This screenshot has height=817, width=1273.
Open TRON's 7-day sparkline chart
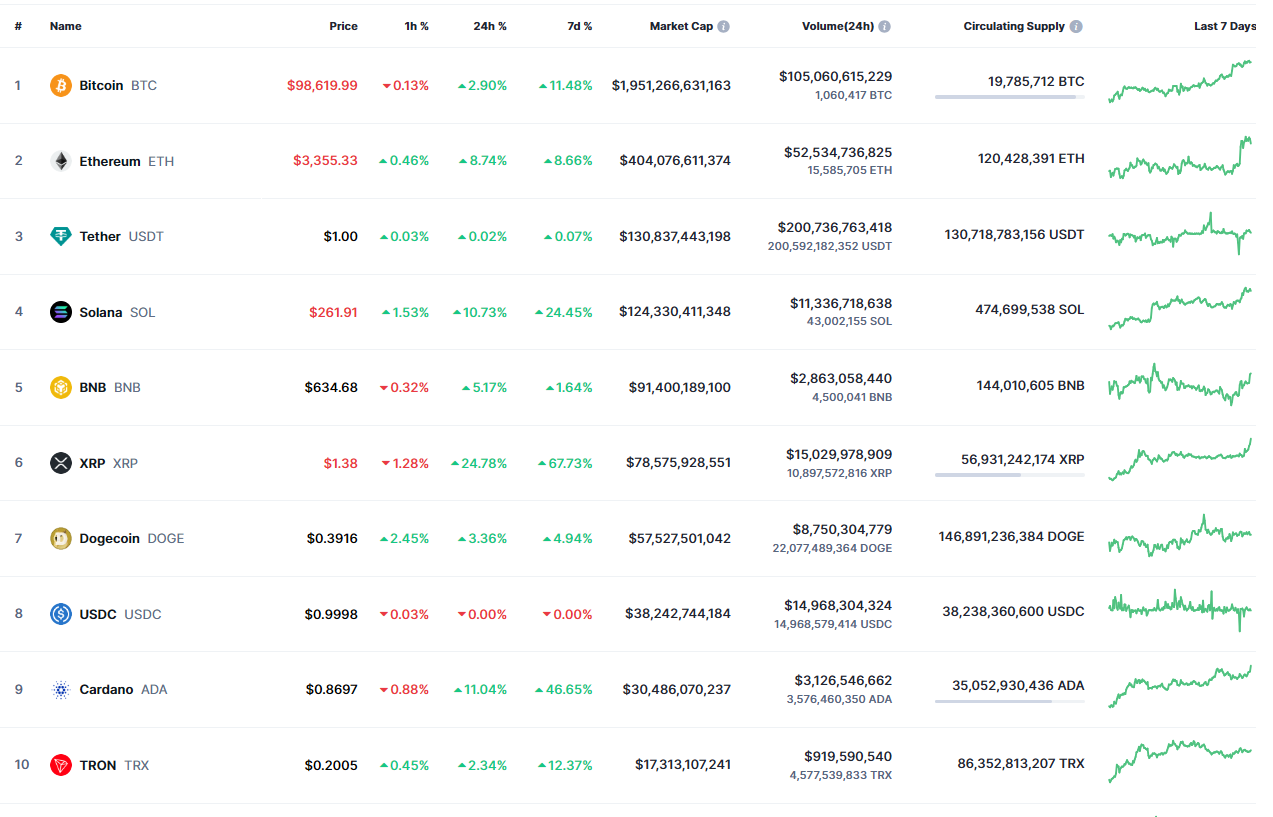1180,761
